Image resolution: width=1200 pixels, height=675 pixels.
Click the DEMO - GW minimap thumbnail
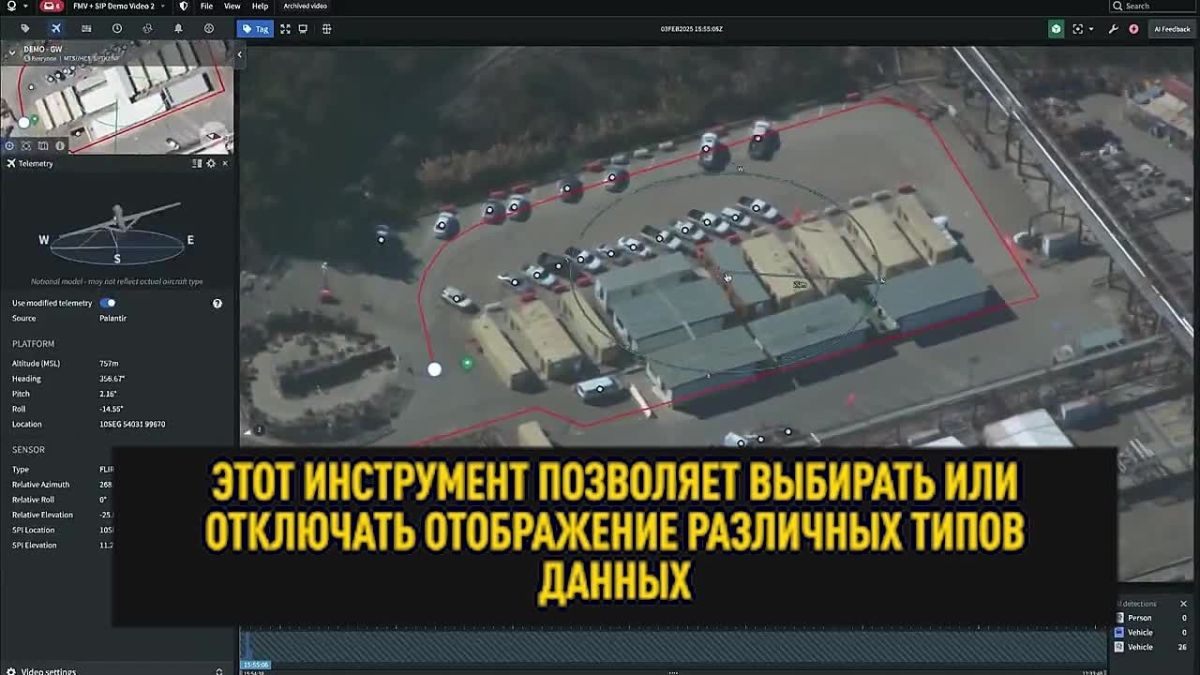117,96
